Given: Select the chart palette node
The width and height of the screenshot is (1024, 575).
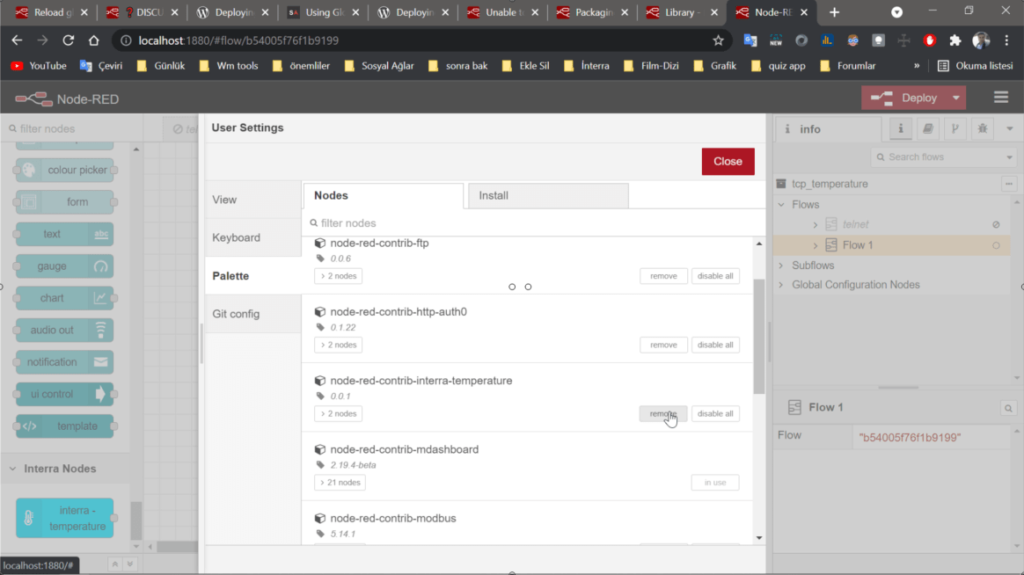Looking at the screenshot, I should 65,298.
